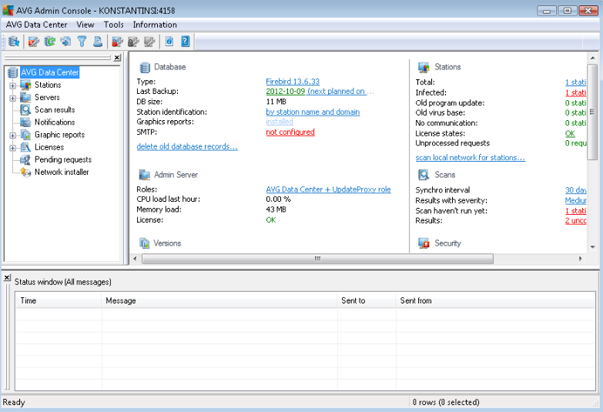The image size is (603, 412).
Task: Click delete old database records link
Action: click(187, 147)
